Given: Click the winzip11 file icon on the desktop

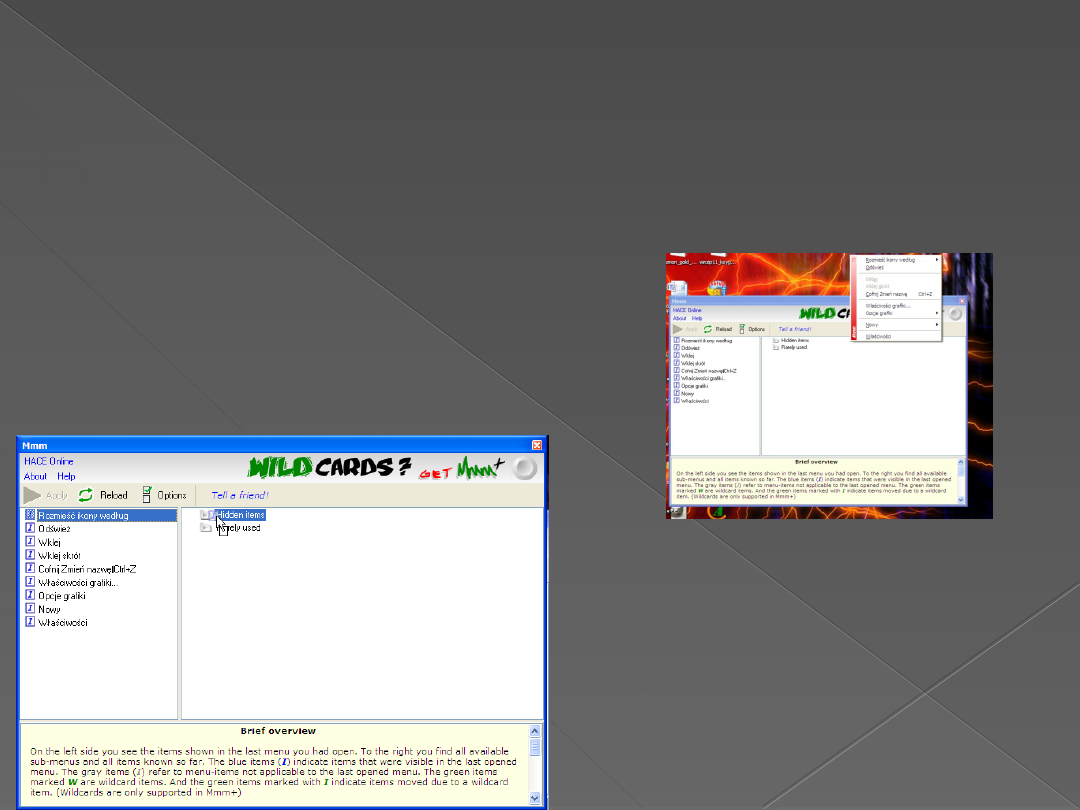Looking at the screenshot, I should point(716,261).
